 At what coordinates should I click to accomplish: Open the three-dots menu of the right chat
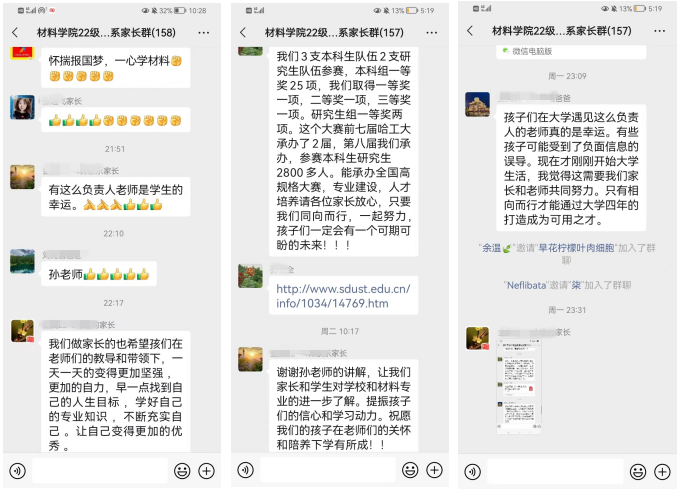click(659, 31)
